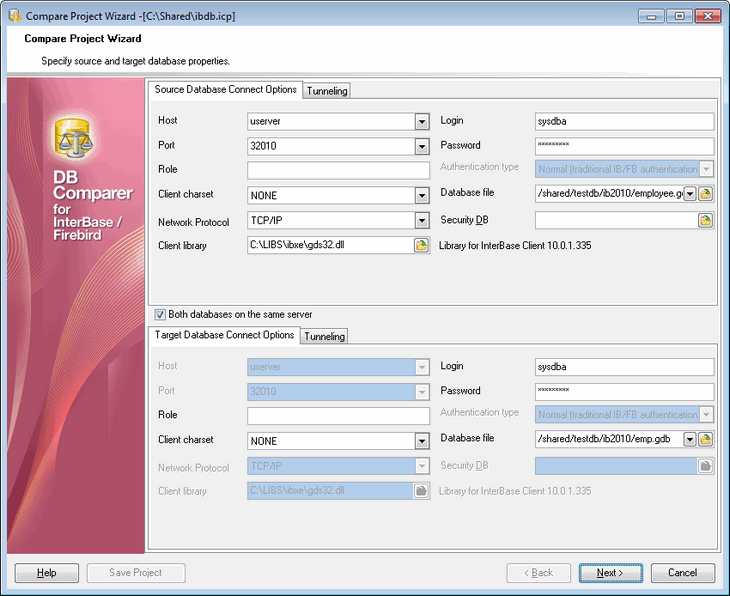Browse for source Client library file
The image size is (730, 596).
421,245
